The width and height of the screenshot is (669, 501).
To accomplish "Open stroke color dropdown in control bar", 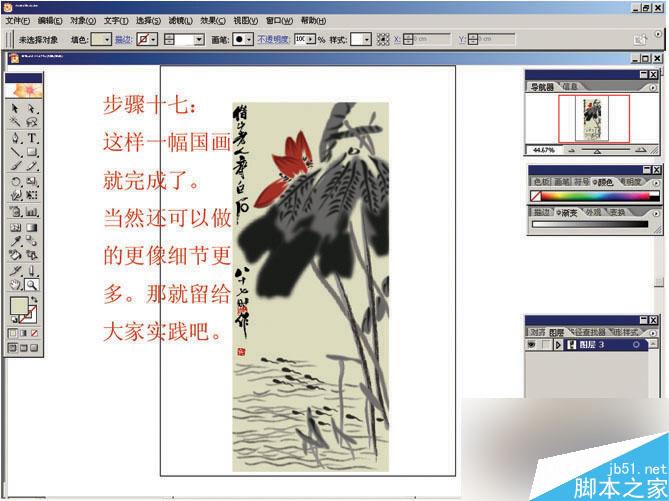I will [x=154, y=40].
